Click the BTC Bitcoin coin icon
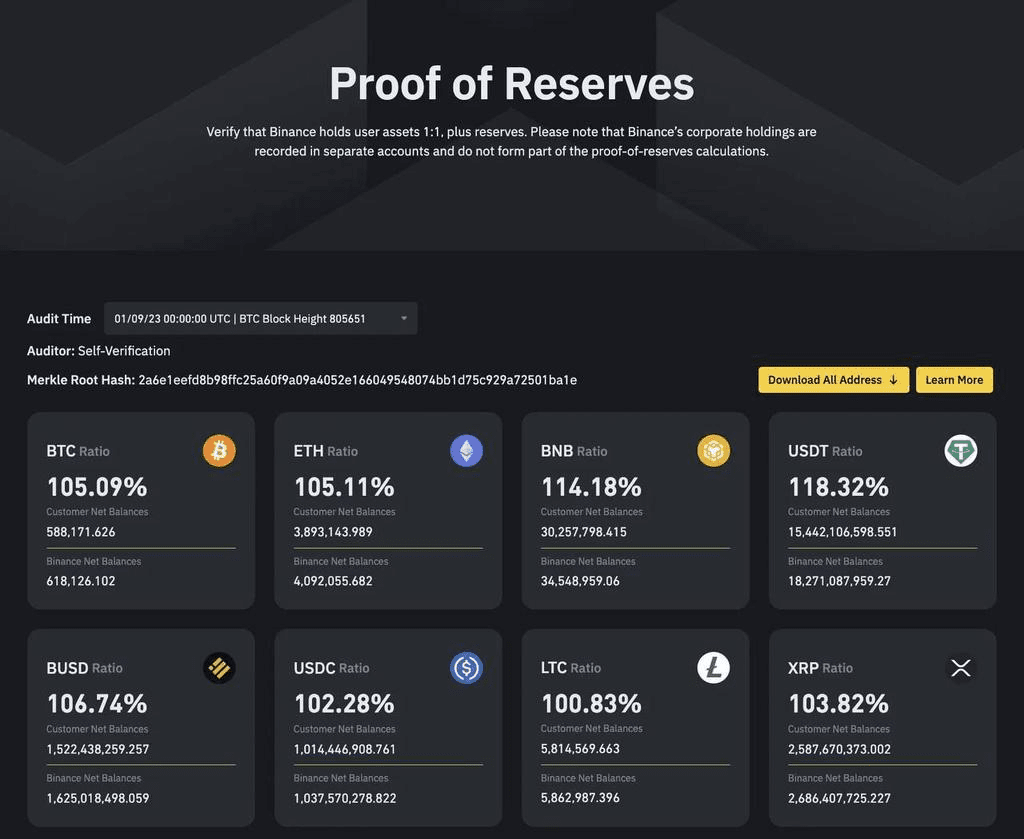The height and width of the screenshot is (839, 1024). [218, 450]
